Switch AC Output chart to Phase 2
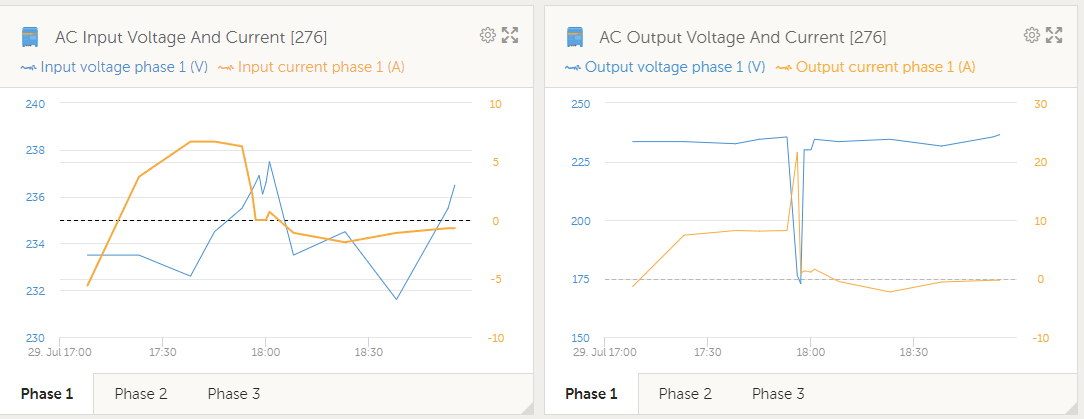 click(x=685, y=394)
